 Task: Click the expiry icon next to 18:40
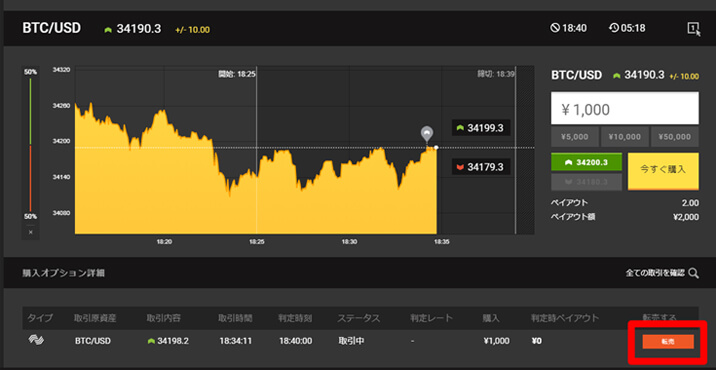click(555, 28)
